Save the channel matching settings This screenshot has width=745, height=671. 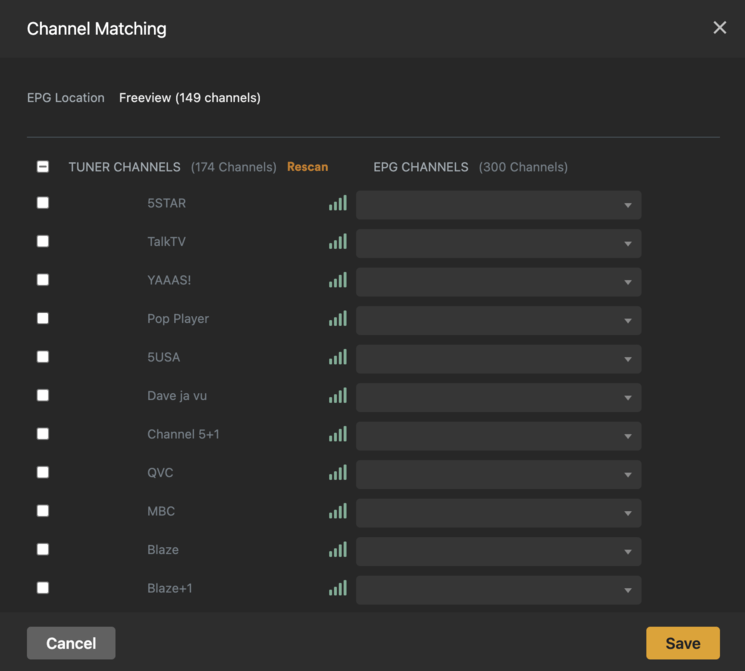tap(682, 643)
